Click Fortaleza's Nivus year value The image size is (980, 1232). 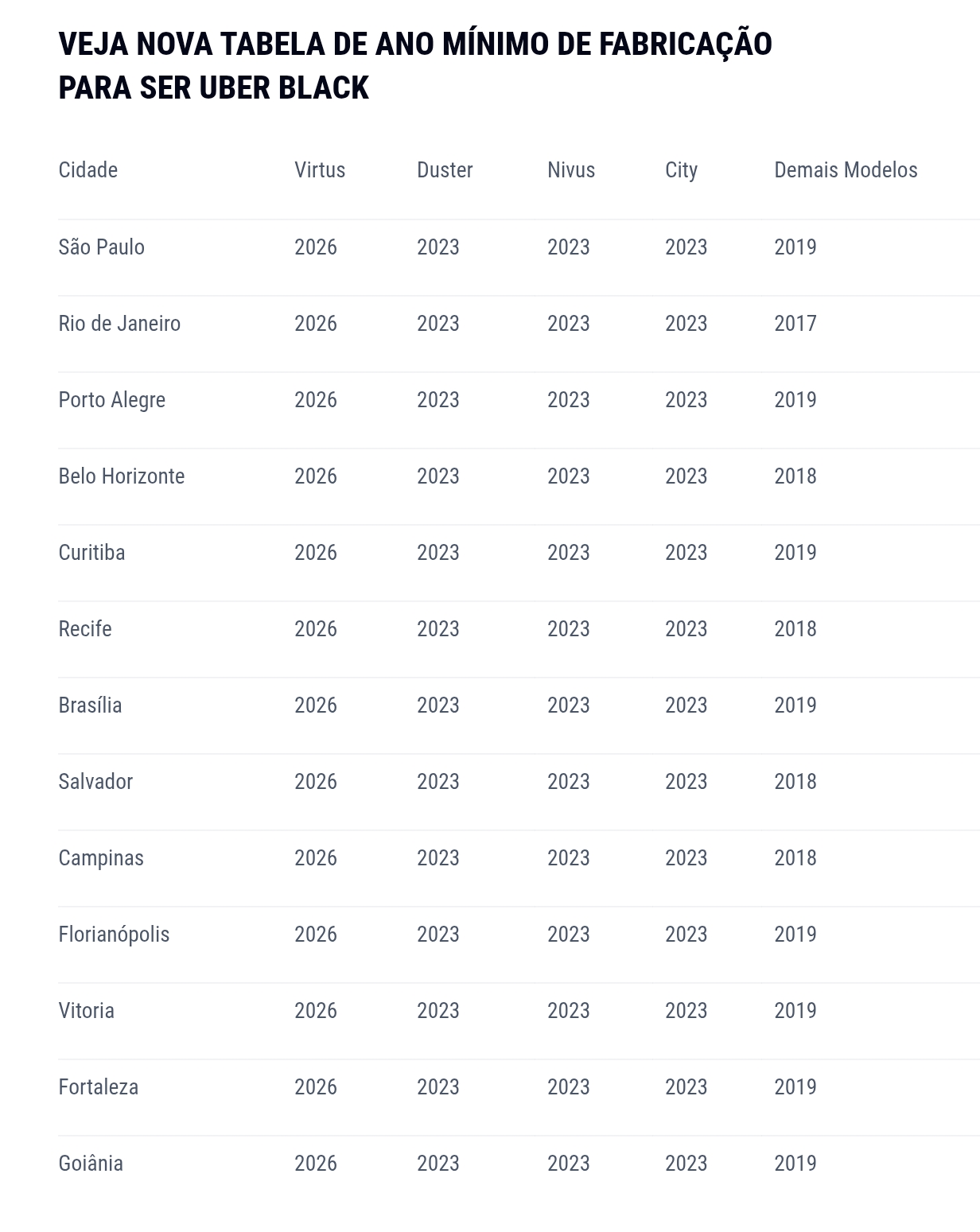(569, 1087)
